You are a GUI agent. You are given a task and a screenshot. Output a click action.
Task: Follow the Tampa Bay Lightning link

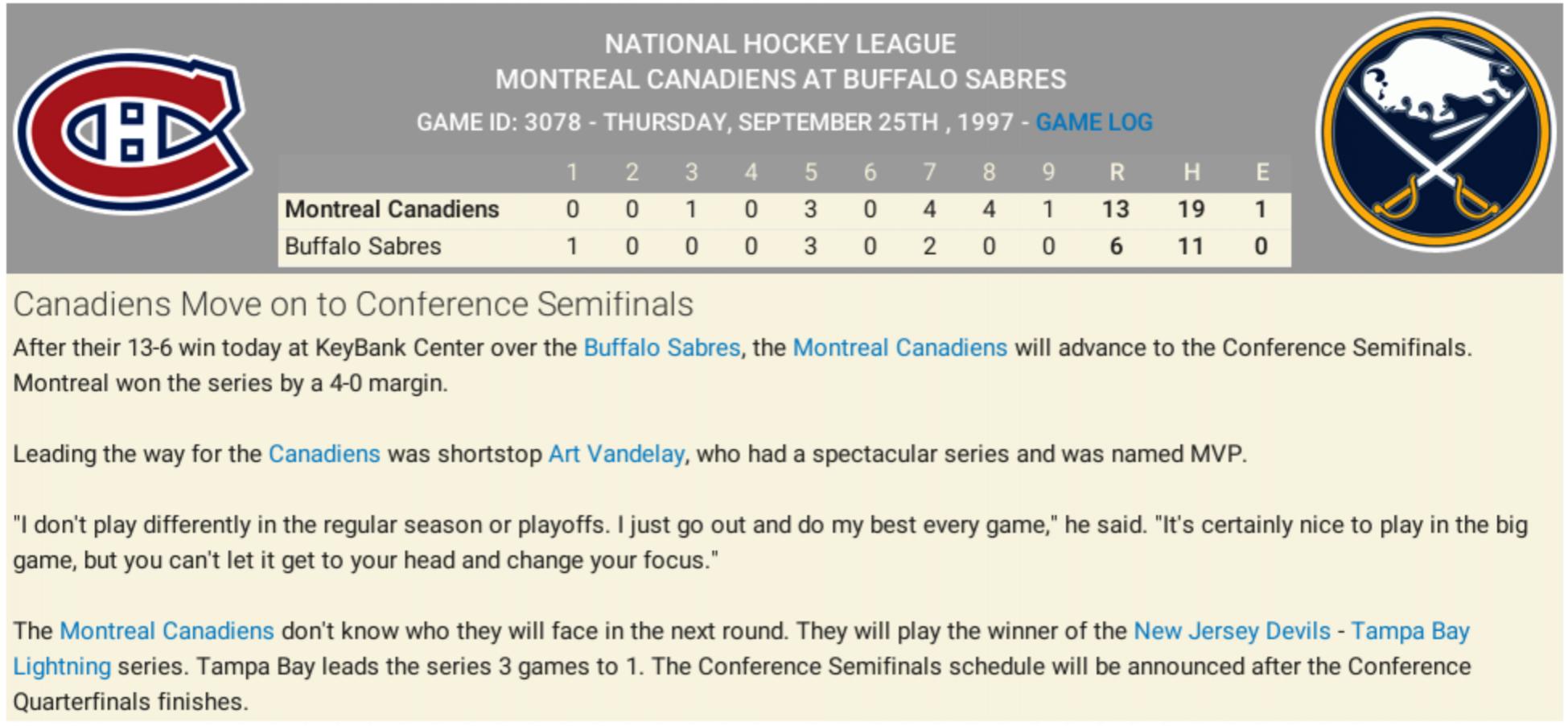(1410, 631)
